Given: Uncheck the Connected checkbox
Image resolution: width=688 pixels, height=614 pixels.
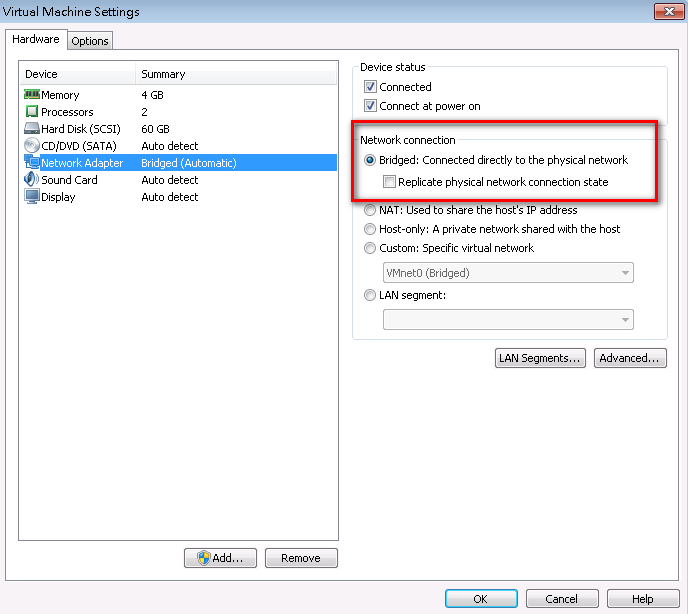Looking at the screenshot, I should 370,86.
